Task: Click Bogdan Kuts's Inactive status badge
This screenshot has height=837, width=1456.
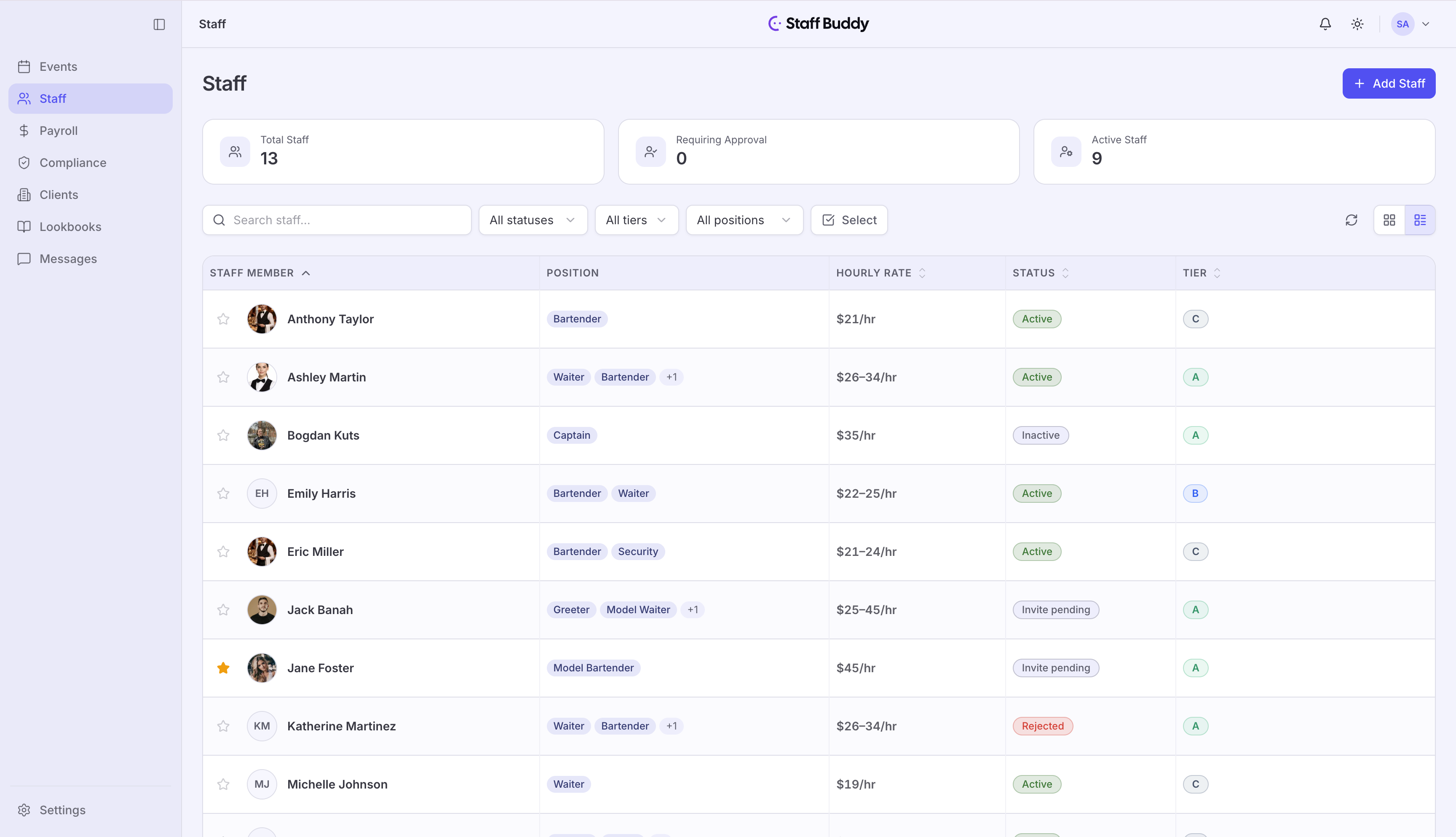Action: [x=1040, y=435]
